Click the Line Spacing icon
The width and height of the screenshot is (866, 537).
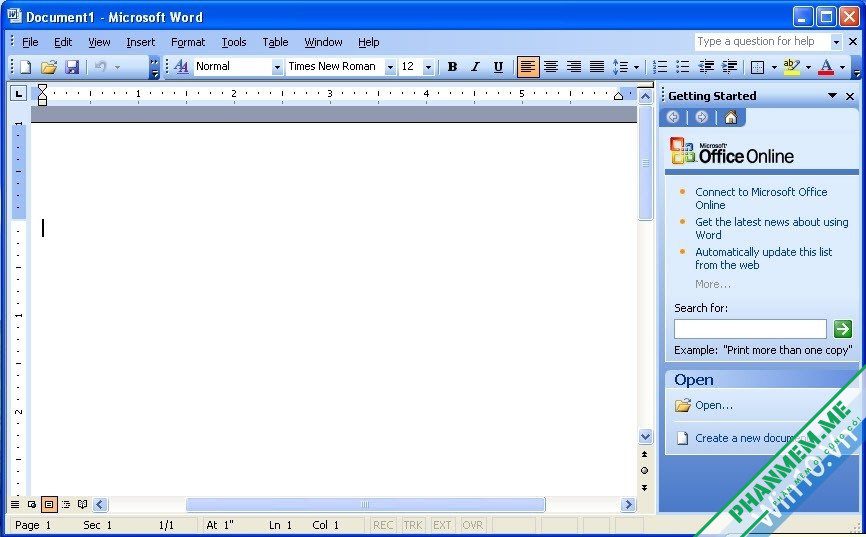click(x=620, y=67)
